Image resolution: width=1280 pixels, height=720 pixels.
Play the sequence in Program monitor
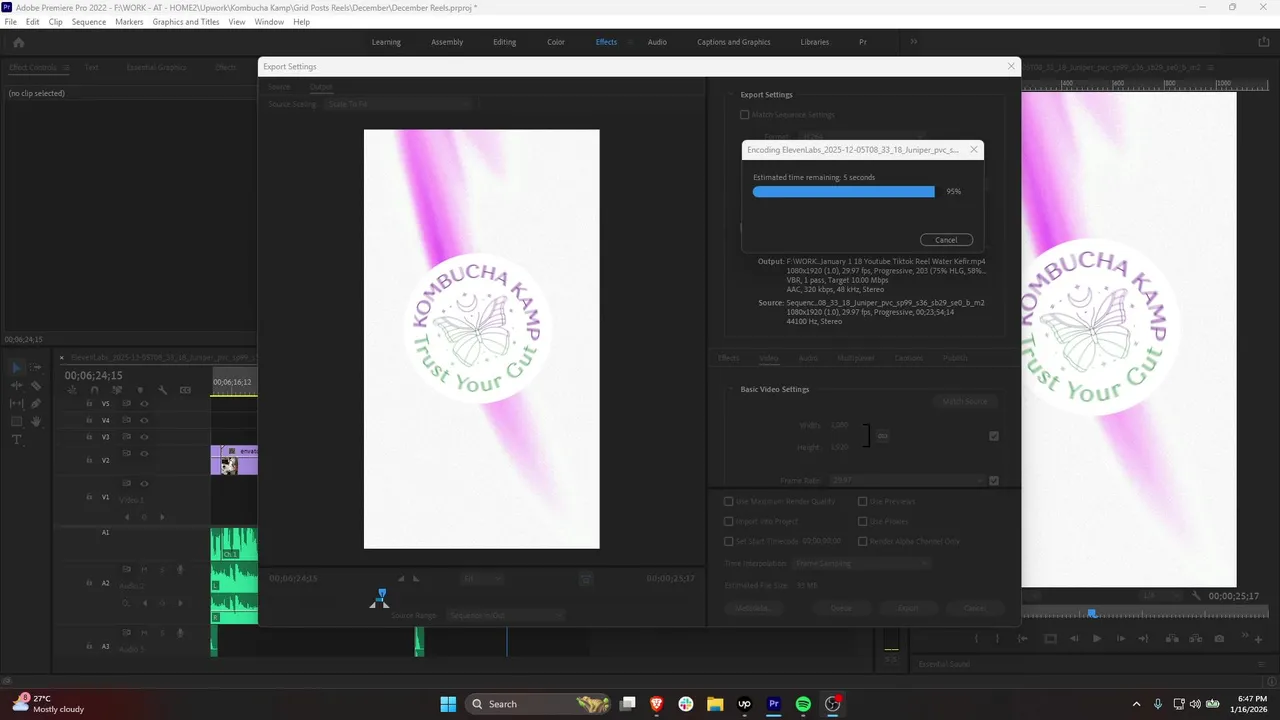(1097, 639)
